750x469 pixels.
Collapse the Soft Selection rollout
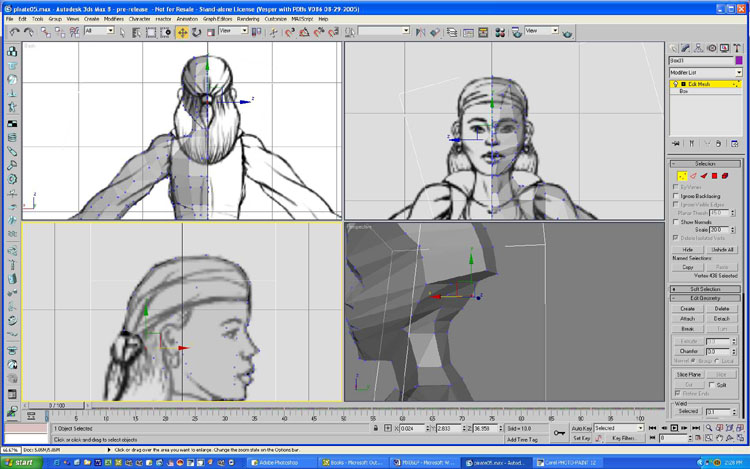(x=706, y=288)
